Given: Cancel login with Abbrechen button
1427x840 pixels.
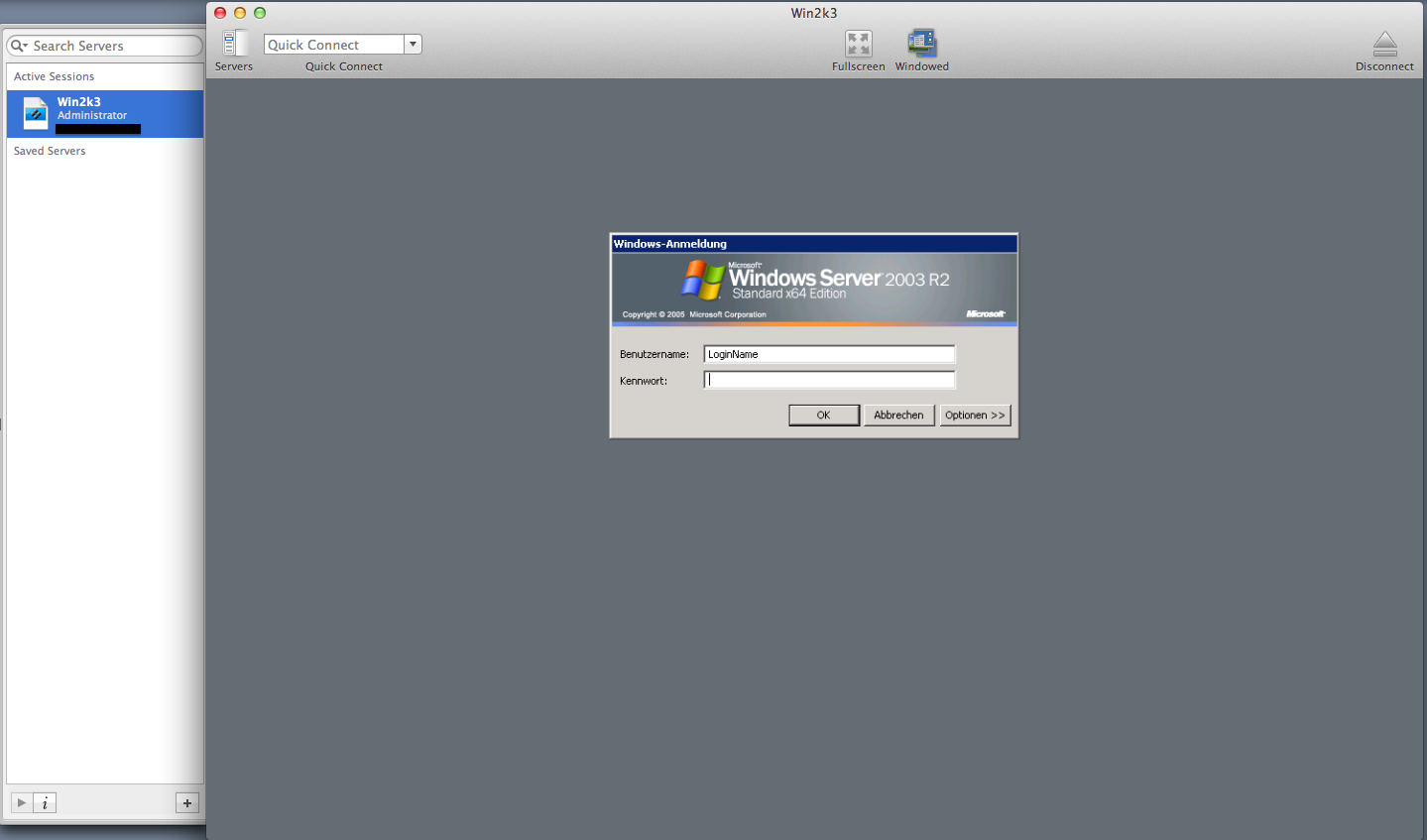Looking at the screenshot, I should tap(898, 416).
